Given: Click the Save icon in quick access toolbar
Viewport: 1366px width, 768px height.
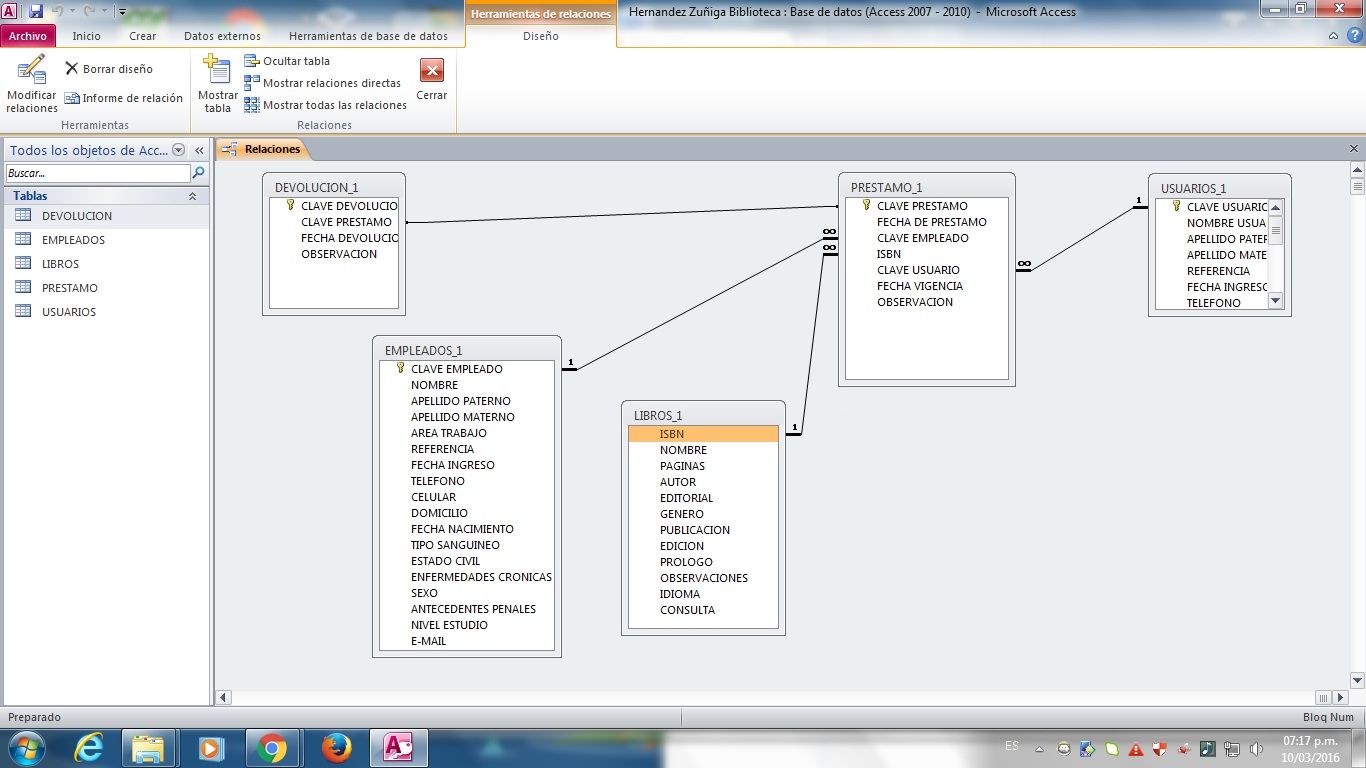Looking at the screenshot, I should [36, 12].
